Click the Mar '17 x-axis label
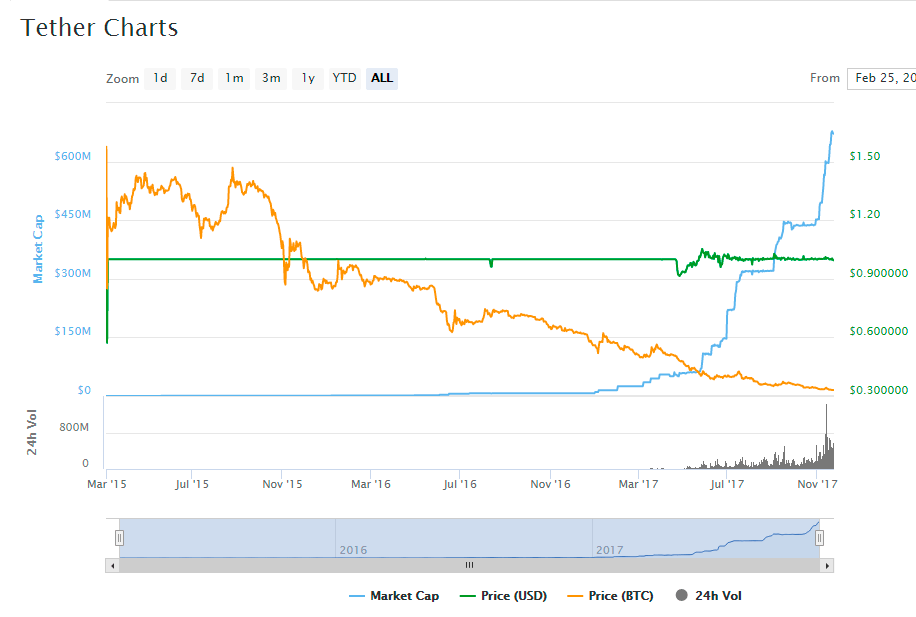916x617 pixels. coord(639,484)
